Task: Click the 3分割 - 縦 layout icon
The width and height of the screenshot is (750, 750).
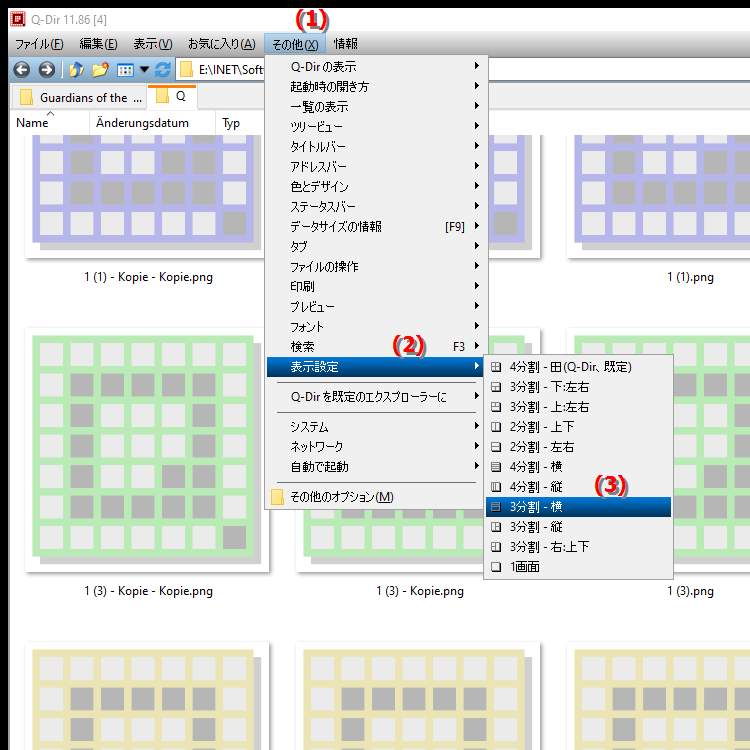Action: pos(496,527)
